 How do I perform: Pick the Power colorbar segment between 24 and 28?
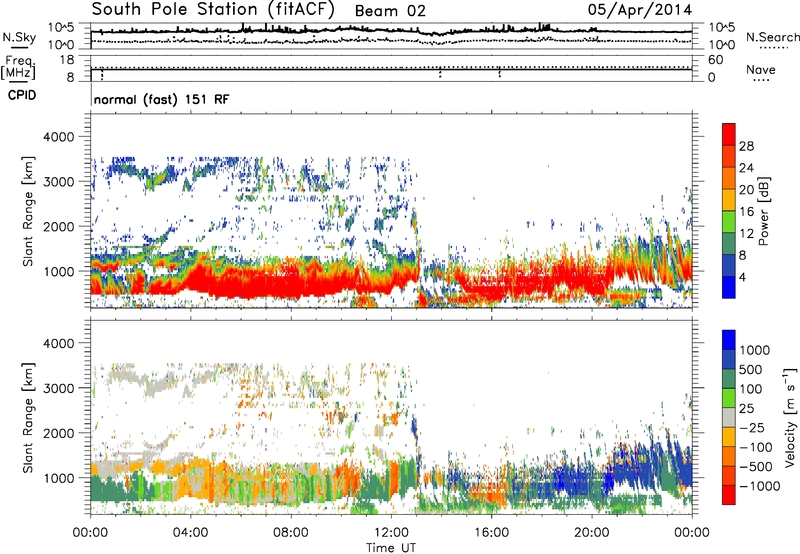(x=729, y=156)
